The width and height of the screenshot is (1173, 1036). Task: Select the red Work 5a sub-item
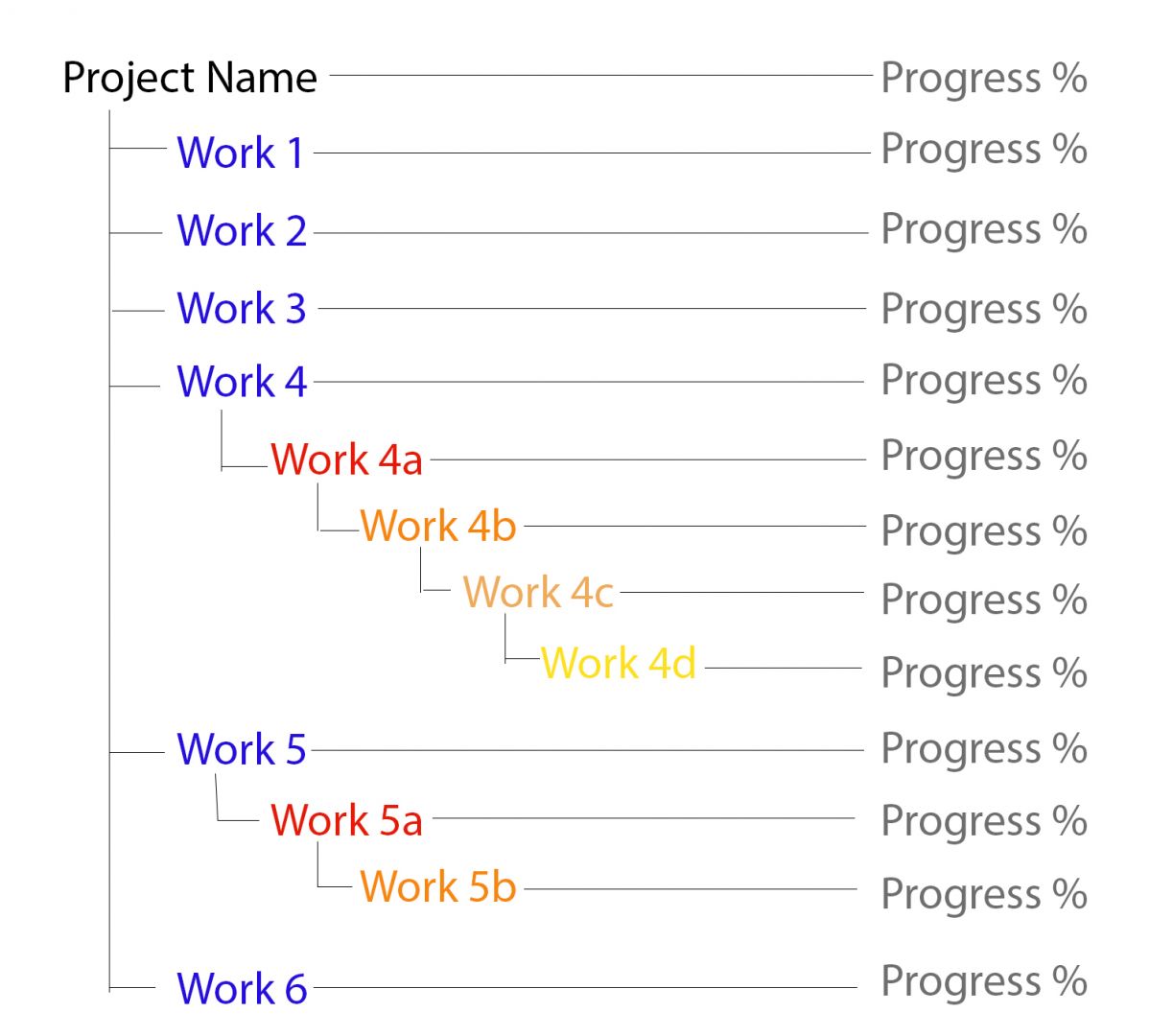pyautogui.click(x=346, y=820)
